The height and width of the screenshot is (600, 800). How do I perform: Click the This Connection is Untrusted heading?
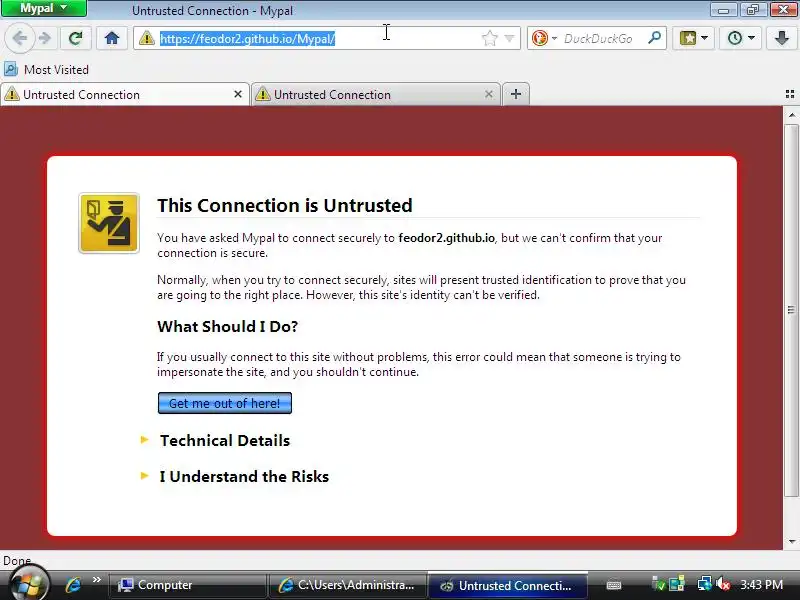[x=285, y=205]
